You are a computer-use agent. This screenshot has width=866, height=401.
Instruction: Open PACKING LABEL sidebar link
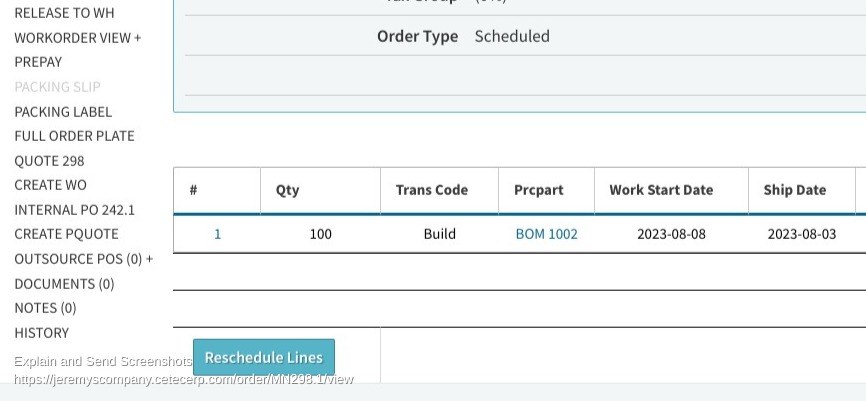[x=63, y=111]
